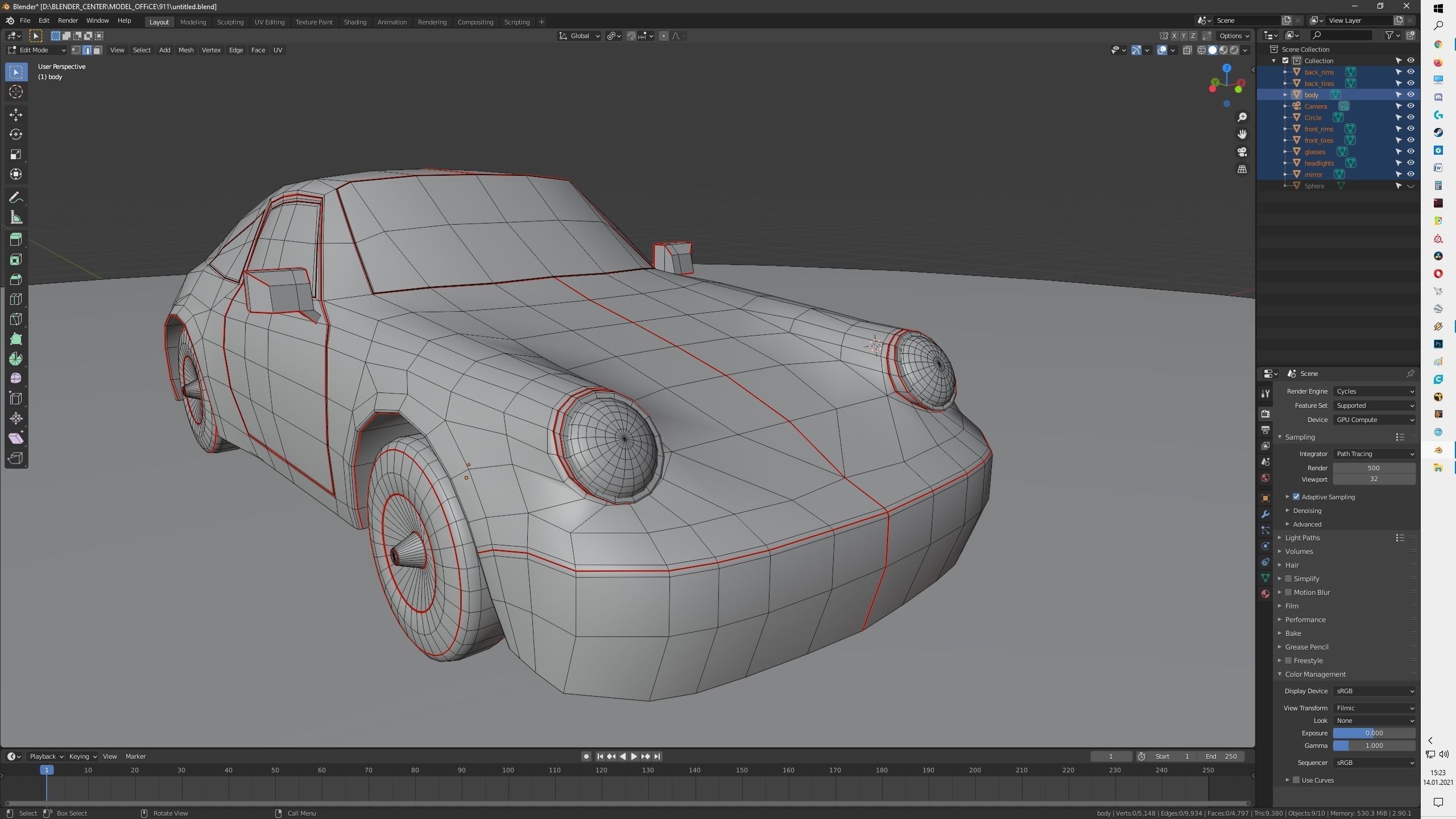The width and height of the screenshot is (1456, 819).
Task: Select the Extrude Region tool
Action: 15,239
